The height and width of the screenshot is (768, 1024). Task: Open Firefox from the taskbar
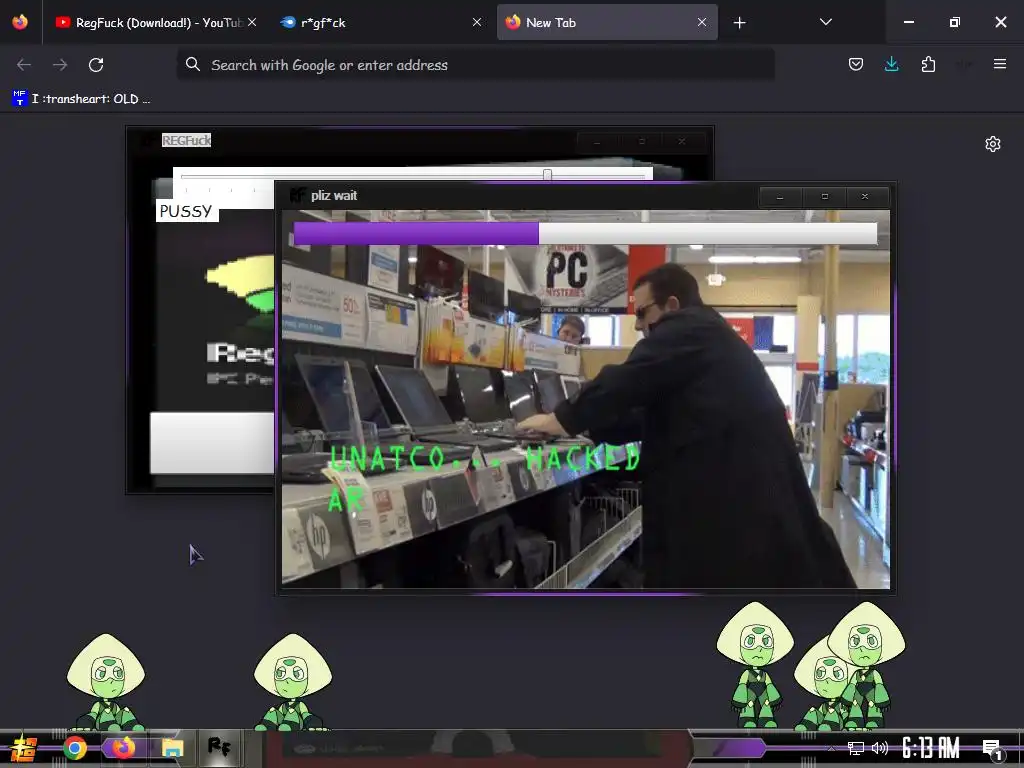point(123,747)
